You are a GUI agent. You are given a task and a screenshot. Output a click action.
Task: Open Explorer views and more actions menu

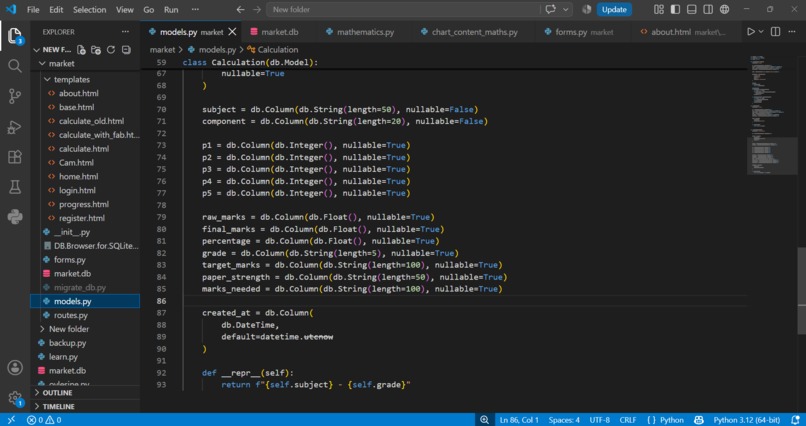point(125,32)
